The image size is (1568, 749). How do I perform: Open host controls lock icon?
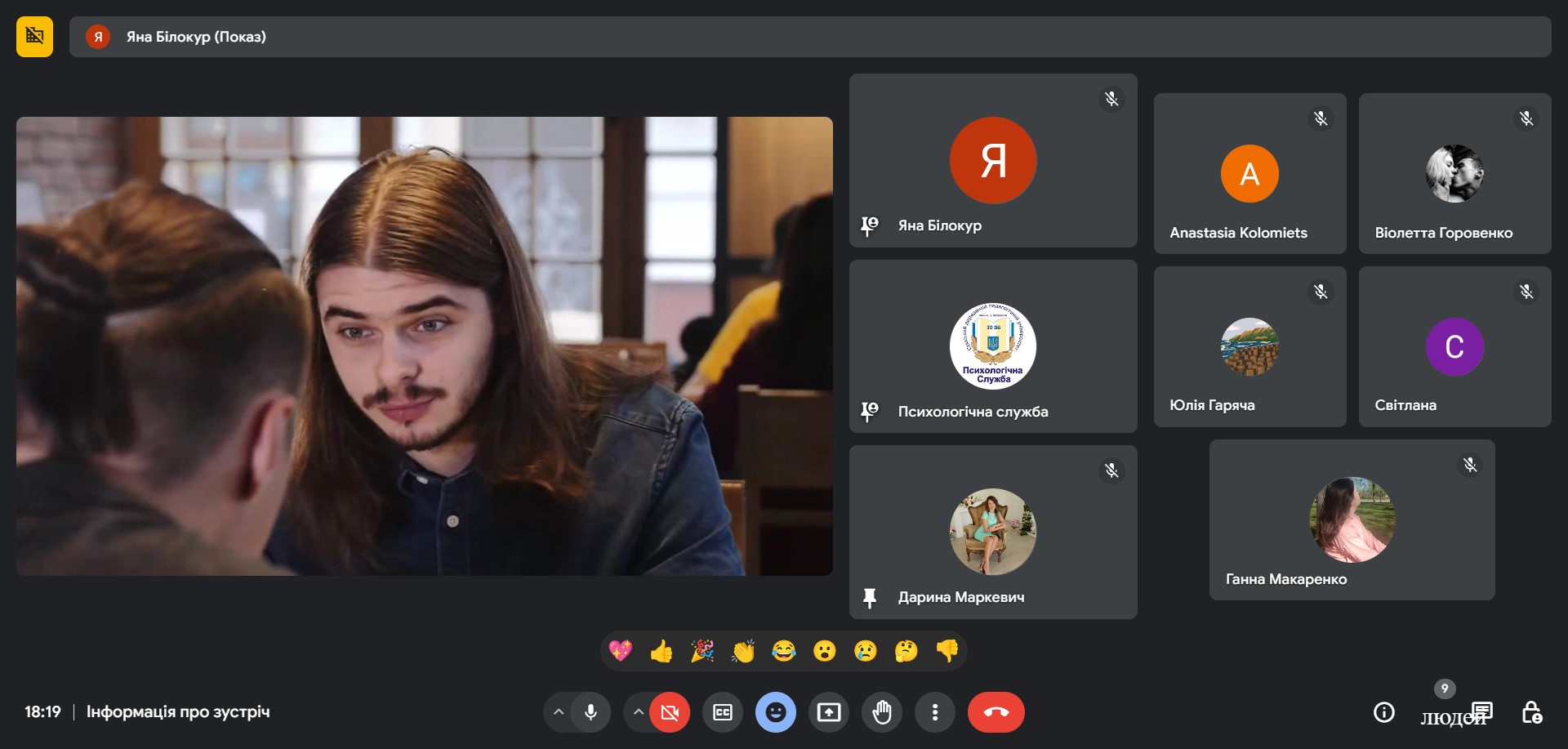(x=1531, y=712)
